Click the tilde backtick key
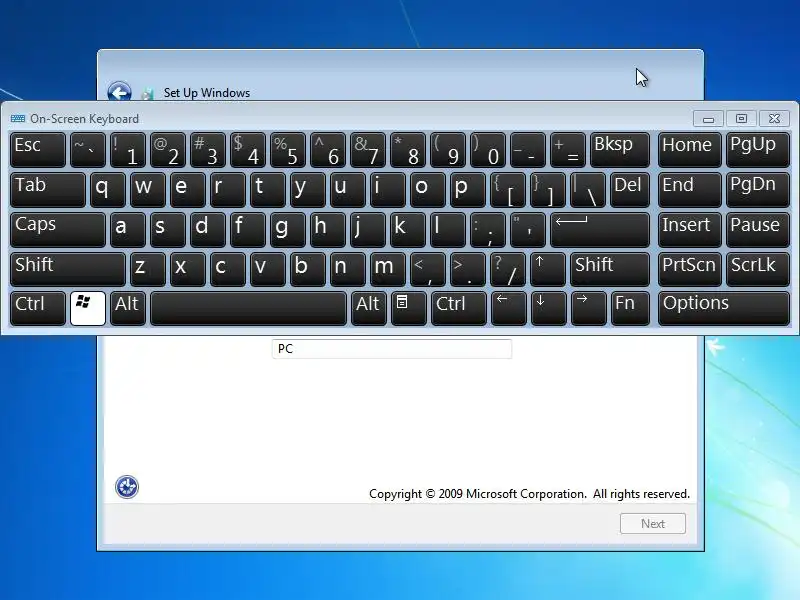 point(88,150)
